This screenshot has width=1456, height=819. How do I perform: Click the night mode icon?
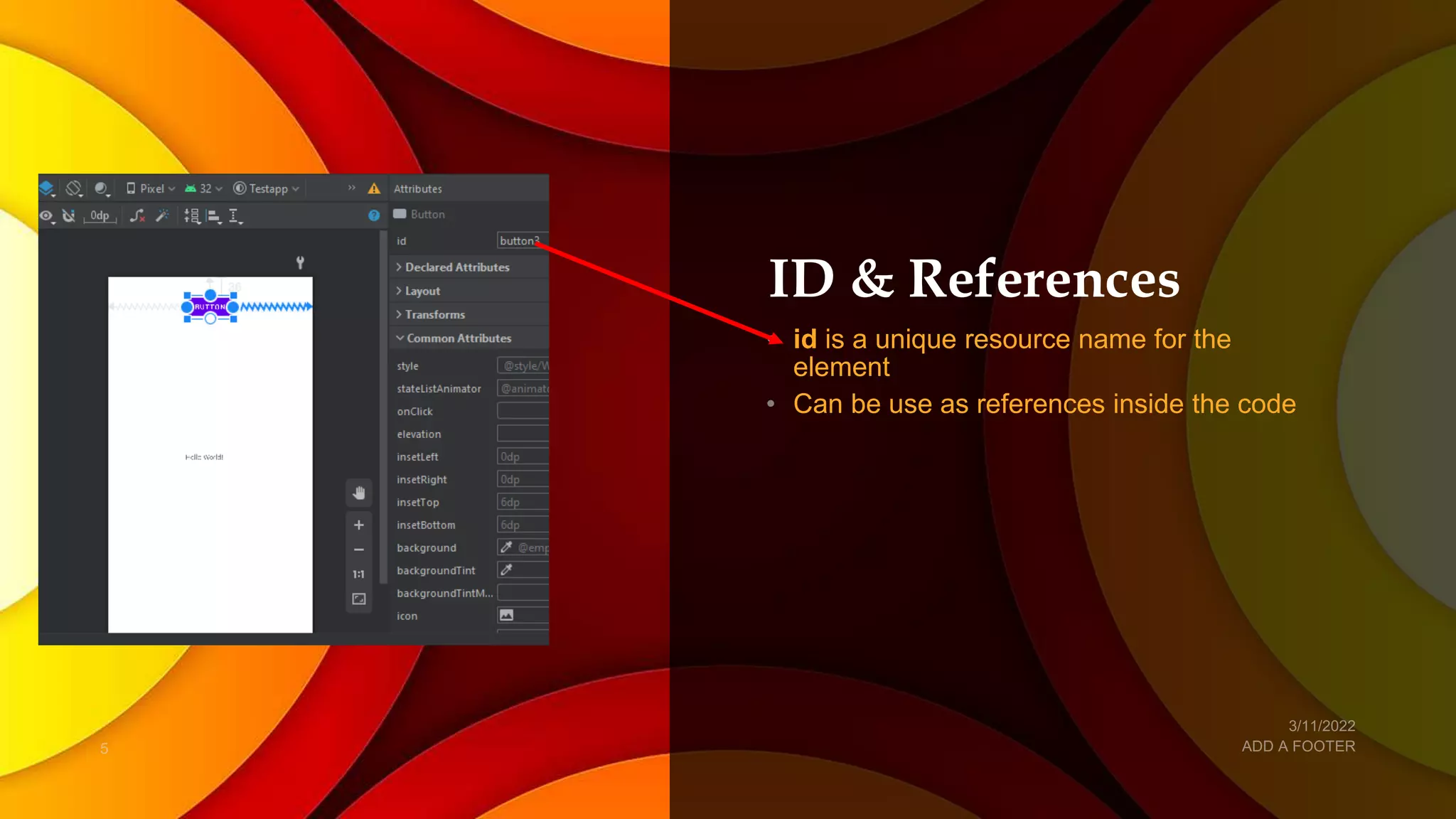[x=102, y=188]
